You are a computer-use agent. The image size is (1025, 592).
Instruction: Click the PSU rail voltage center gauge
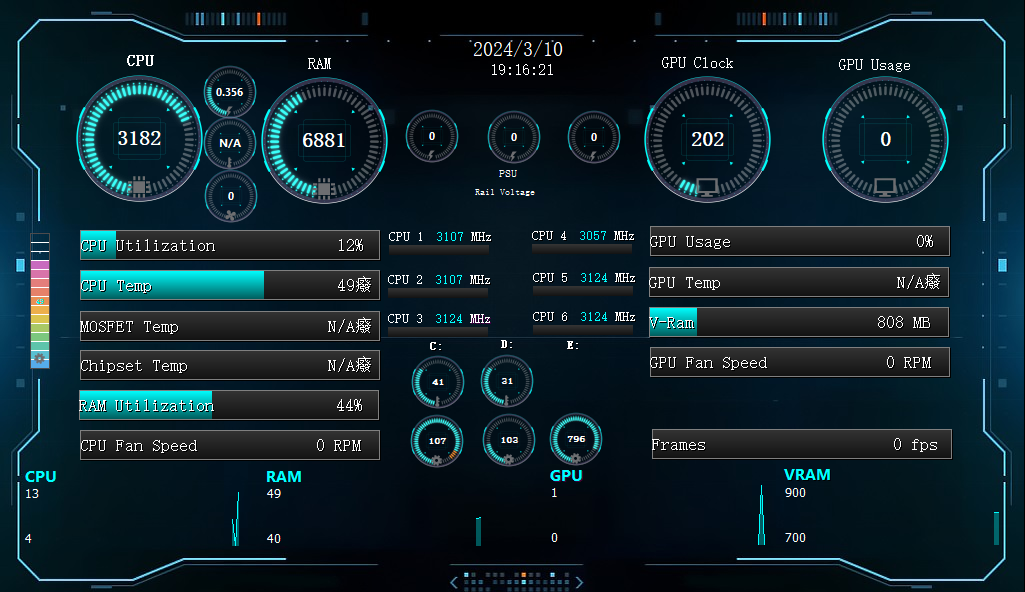click(514, 137)
